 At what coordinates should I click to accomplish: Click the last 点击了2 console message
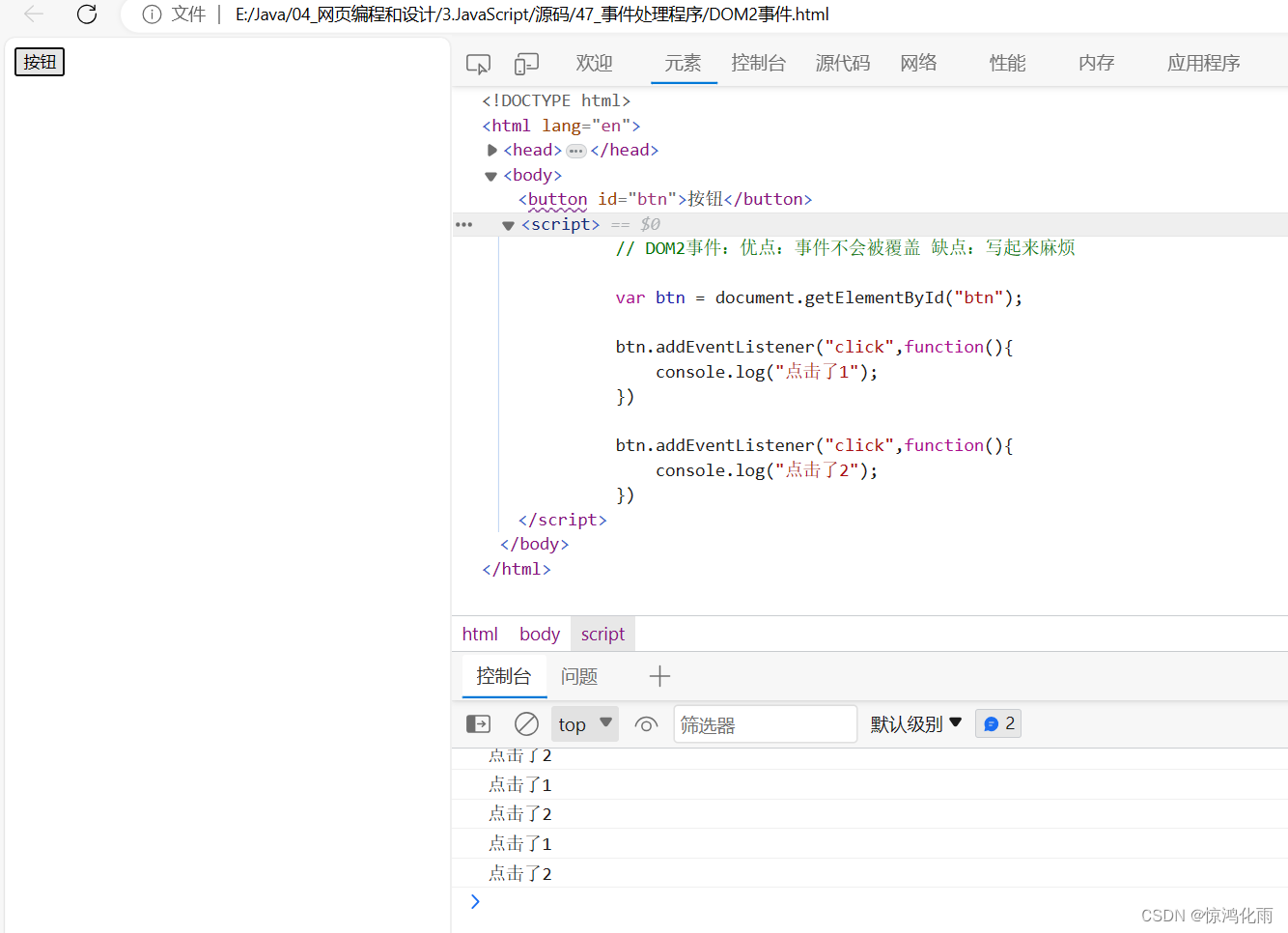point(520,873)
